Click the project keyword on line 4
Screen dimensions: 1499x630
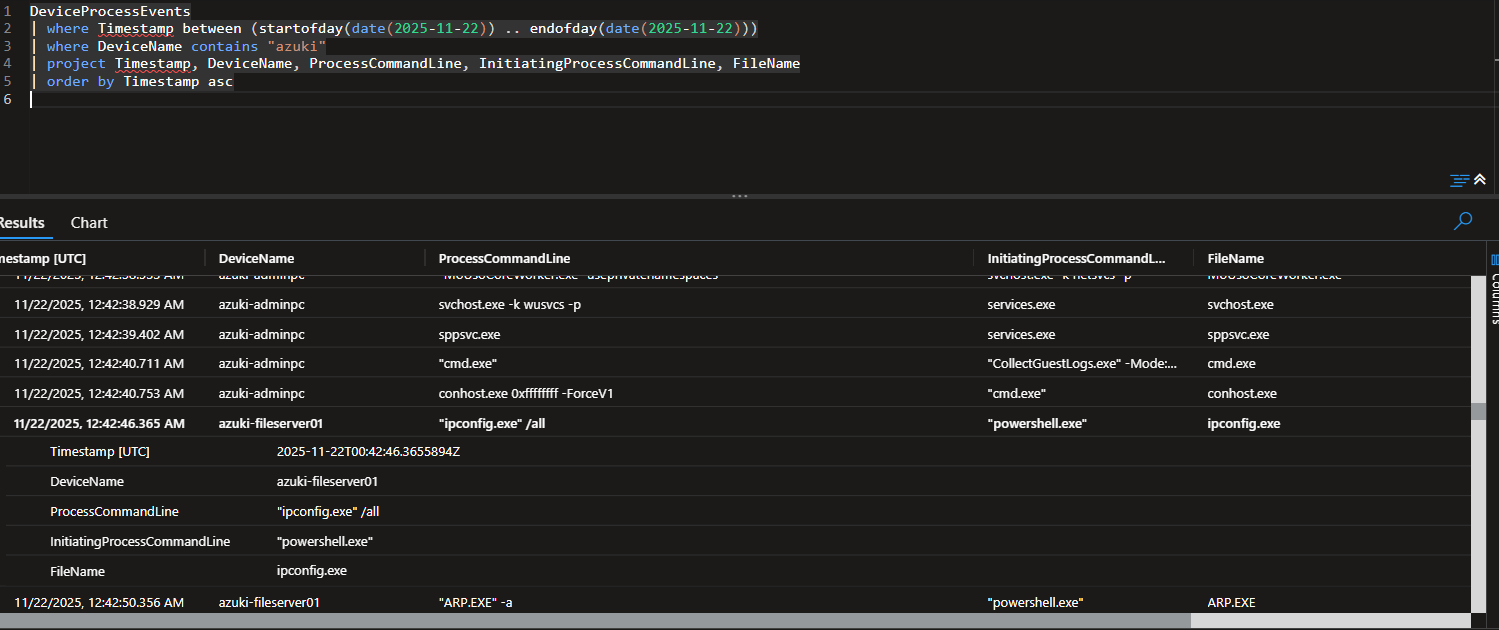point(76,63)
